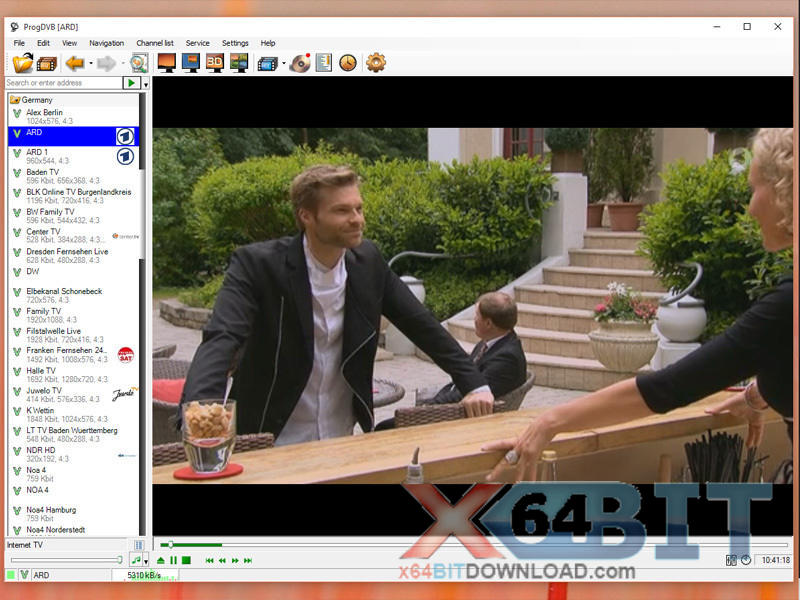Viewport: 800px width, 600px height.
Task: Click the gray forward arrow icon
Action: coord(106,63)
